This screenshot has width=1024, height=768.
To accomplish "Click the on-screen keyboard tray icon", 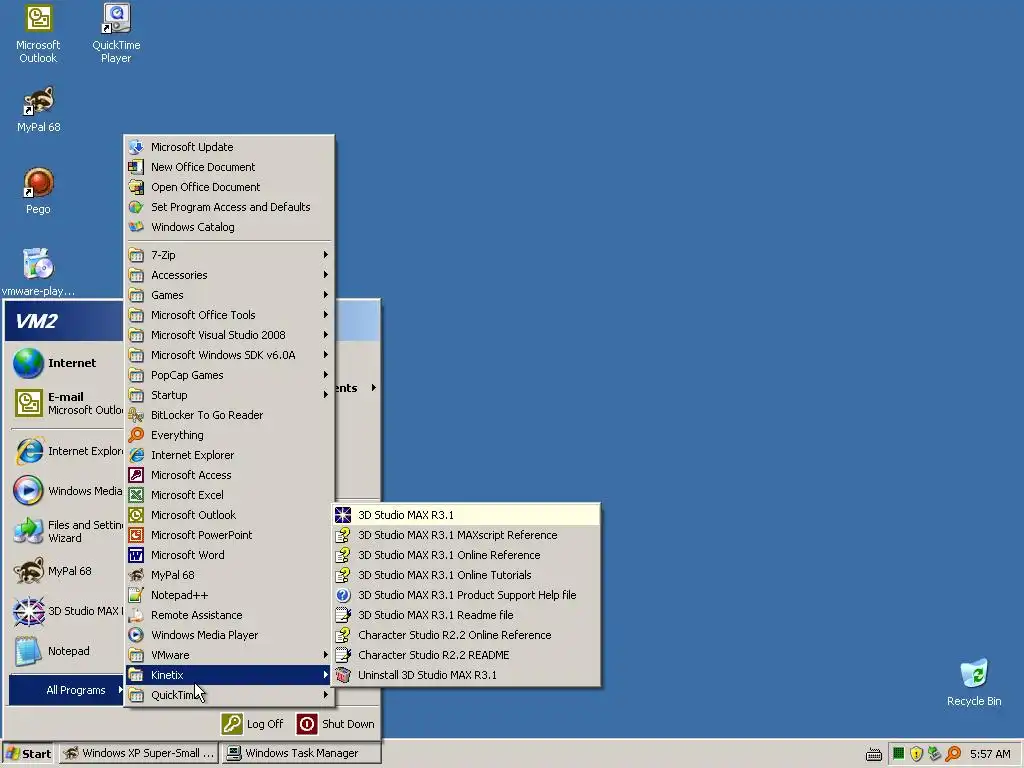I will pyautogui.click(x=874, y=754).
